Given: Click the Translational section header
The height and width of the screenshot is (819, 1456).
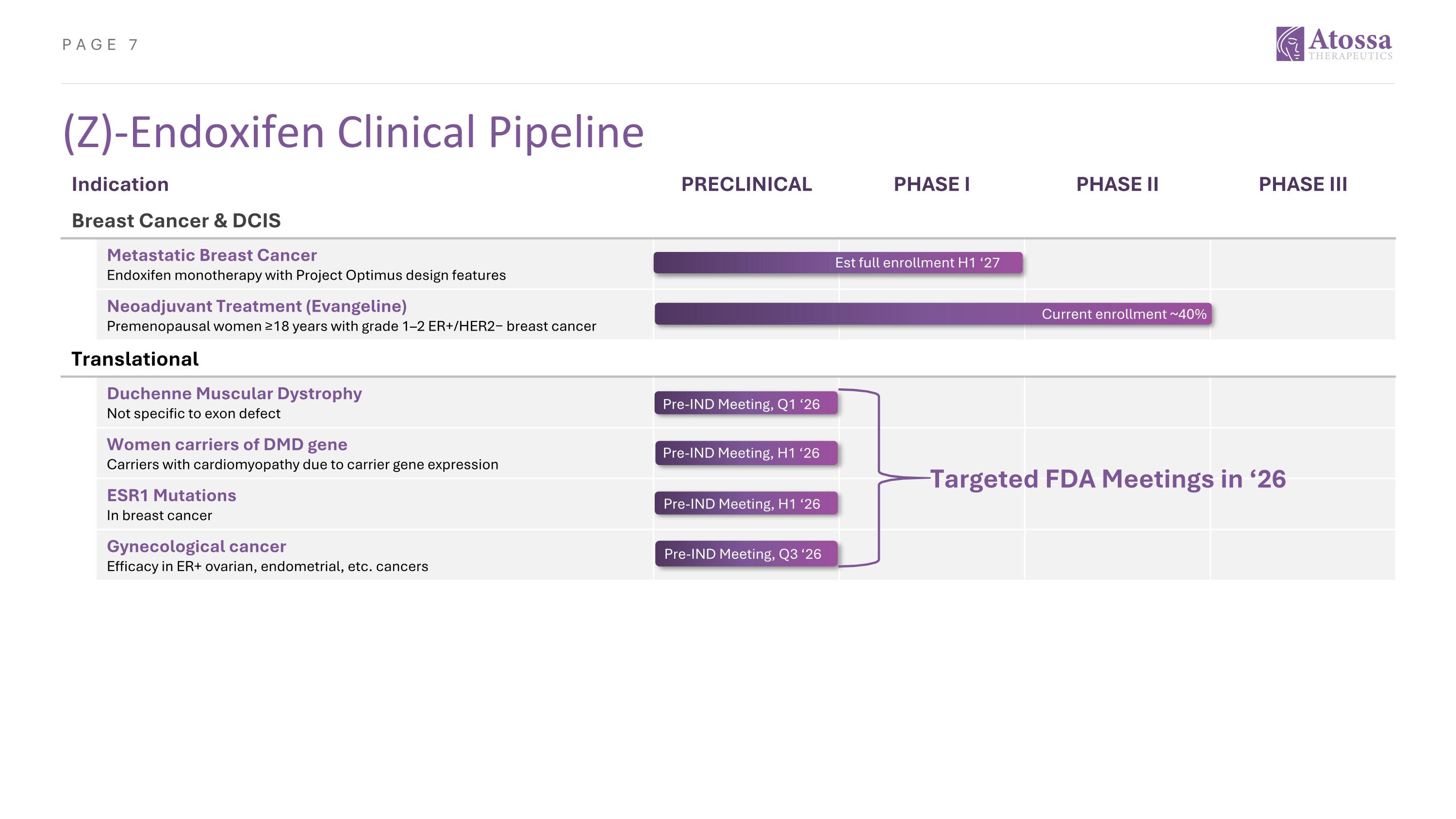Looking at the screenshot, I should 134,359.
